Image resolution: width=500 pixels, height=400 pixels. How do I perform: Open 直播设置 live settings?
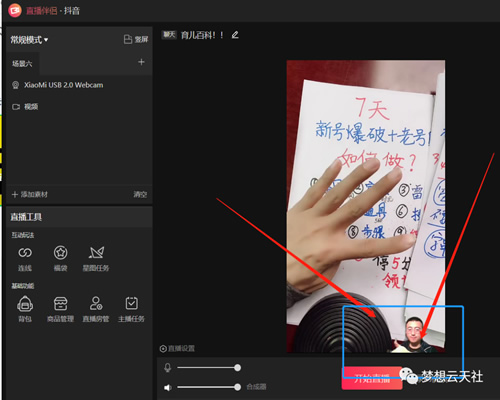[177, 348]
